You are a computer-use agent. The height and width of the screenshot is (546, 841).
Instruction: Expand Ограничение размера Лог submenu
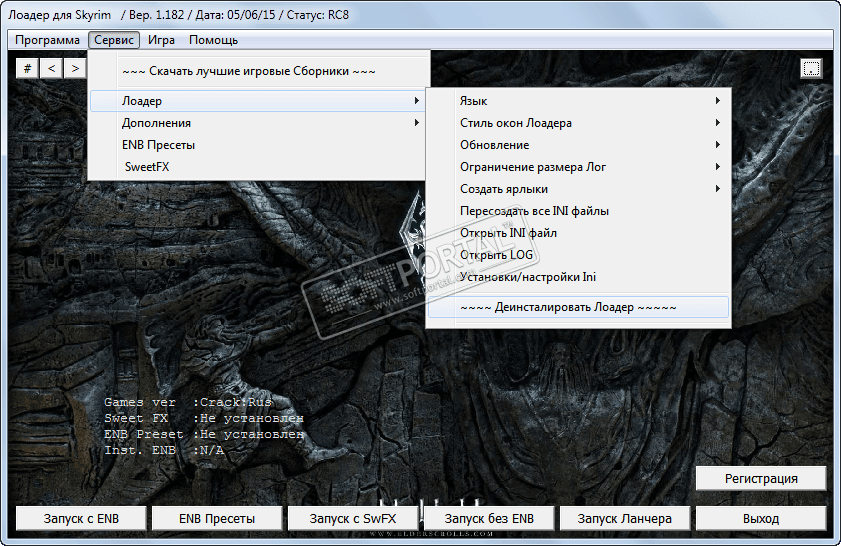click(x=578, y=167)
